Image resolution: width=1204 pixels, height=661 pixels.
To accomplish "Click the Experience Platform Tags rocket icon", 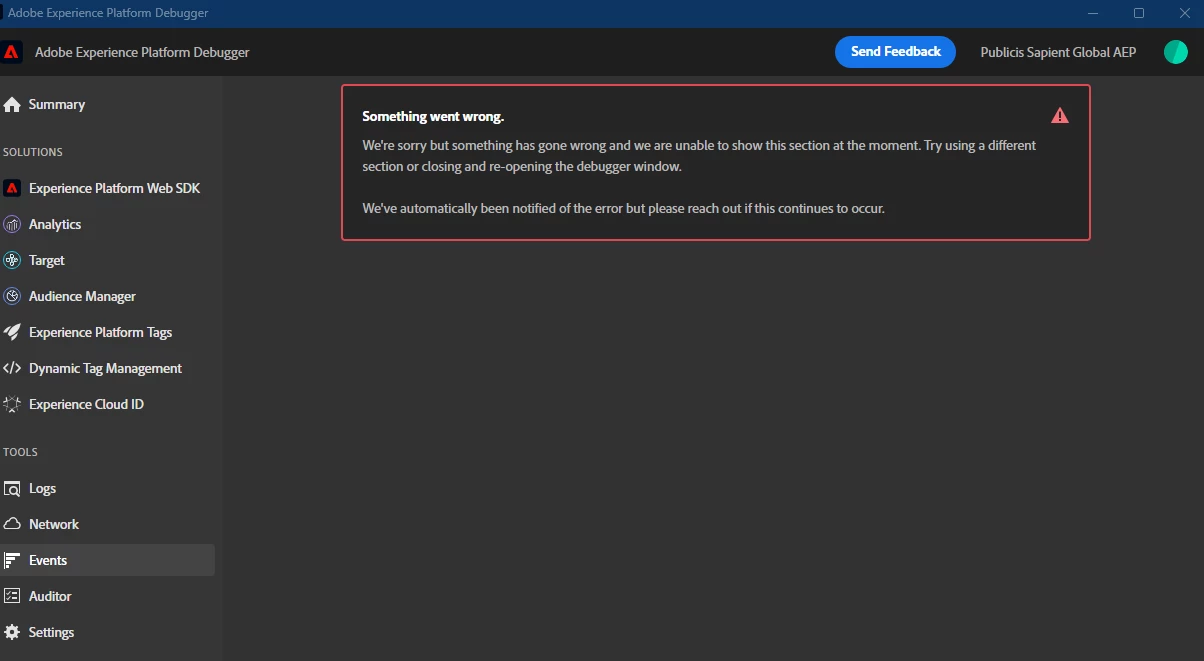I will click(12, 332).
